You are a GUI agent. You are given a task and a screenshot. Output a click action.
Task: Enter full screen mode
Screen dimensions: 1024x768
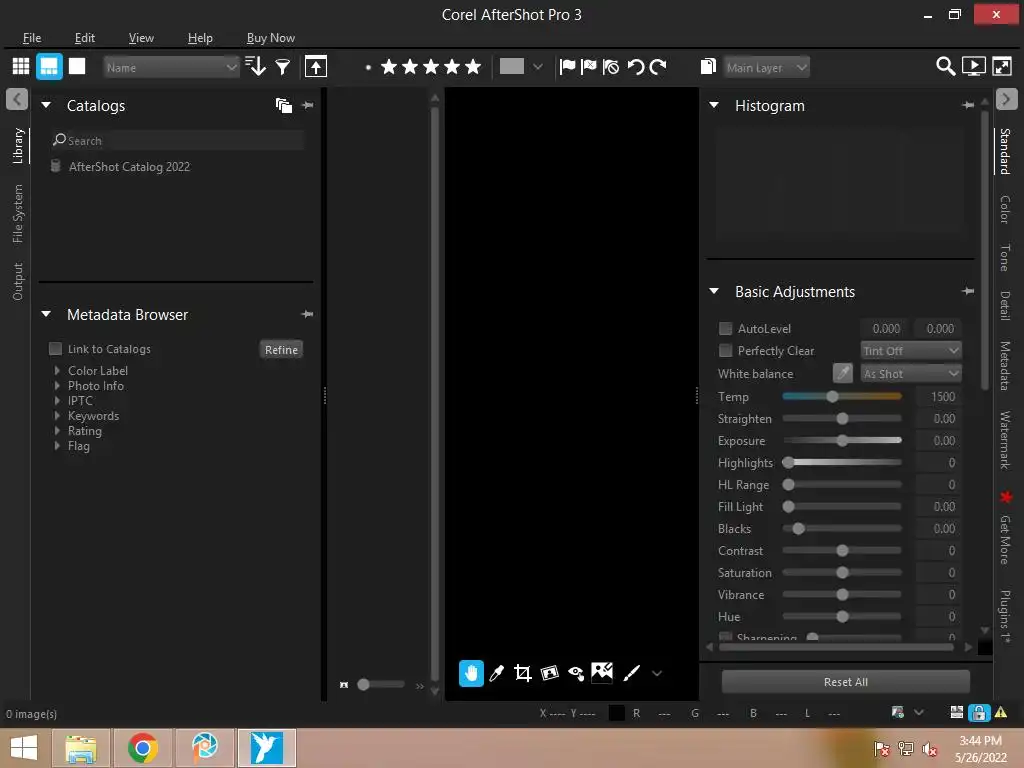[1002, 67]
